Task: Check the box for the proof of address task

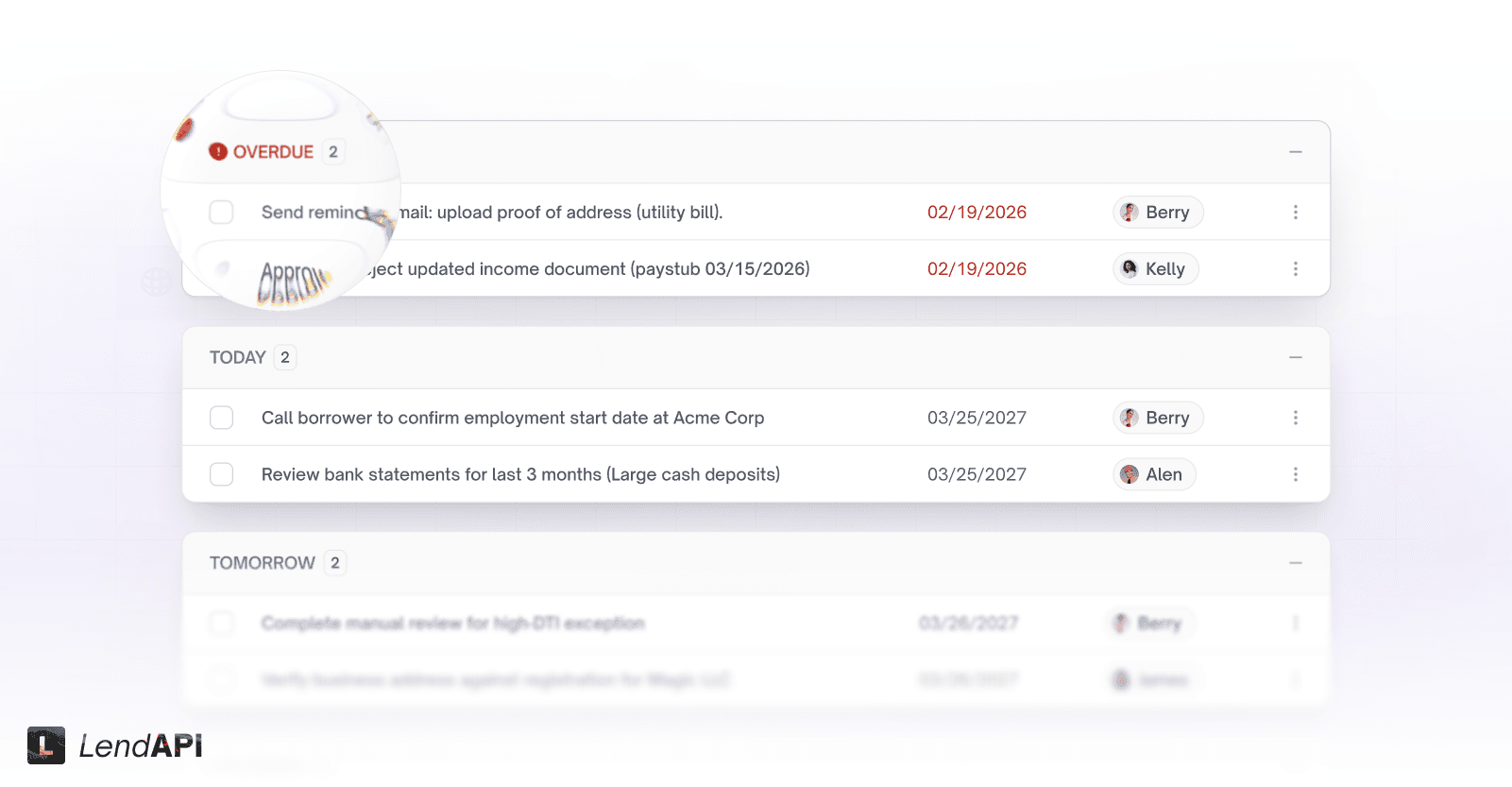Action: coord(221,212)
